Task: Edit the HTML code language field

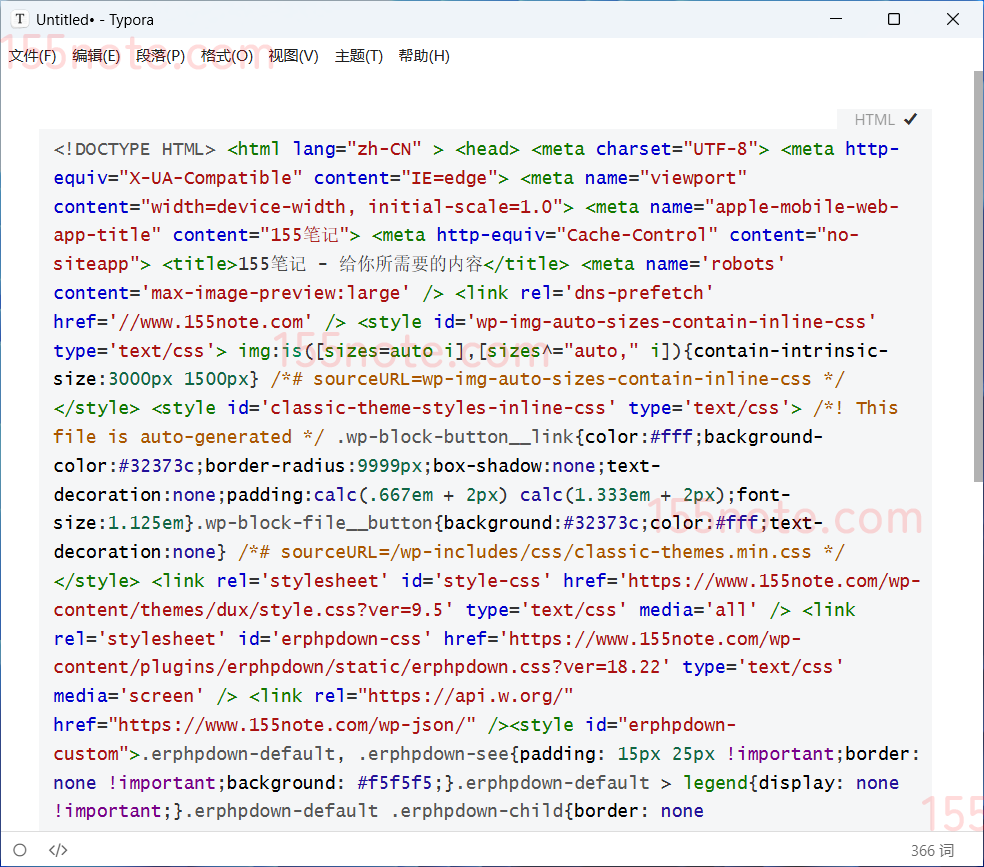Action: pos(873,119)
